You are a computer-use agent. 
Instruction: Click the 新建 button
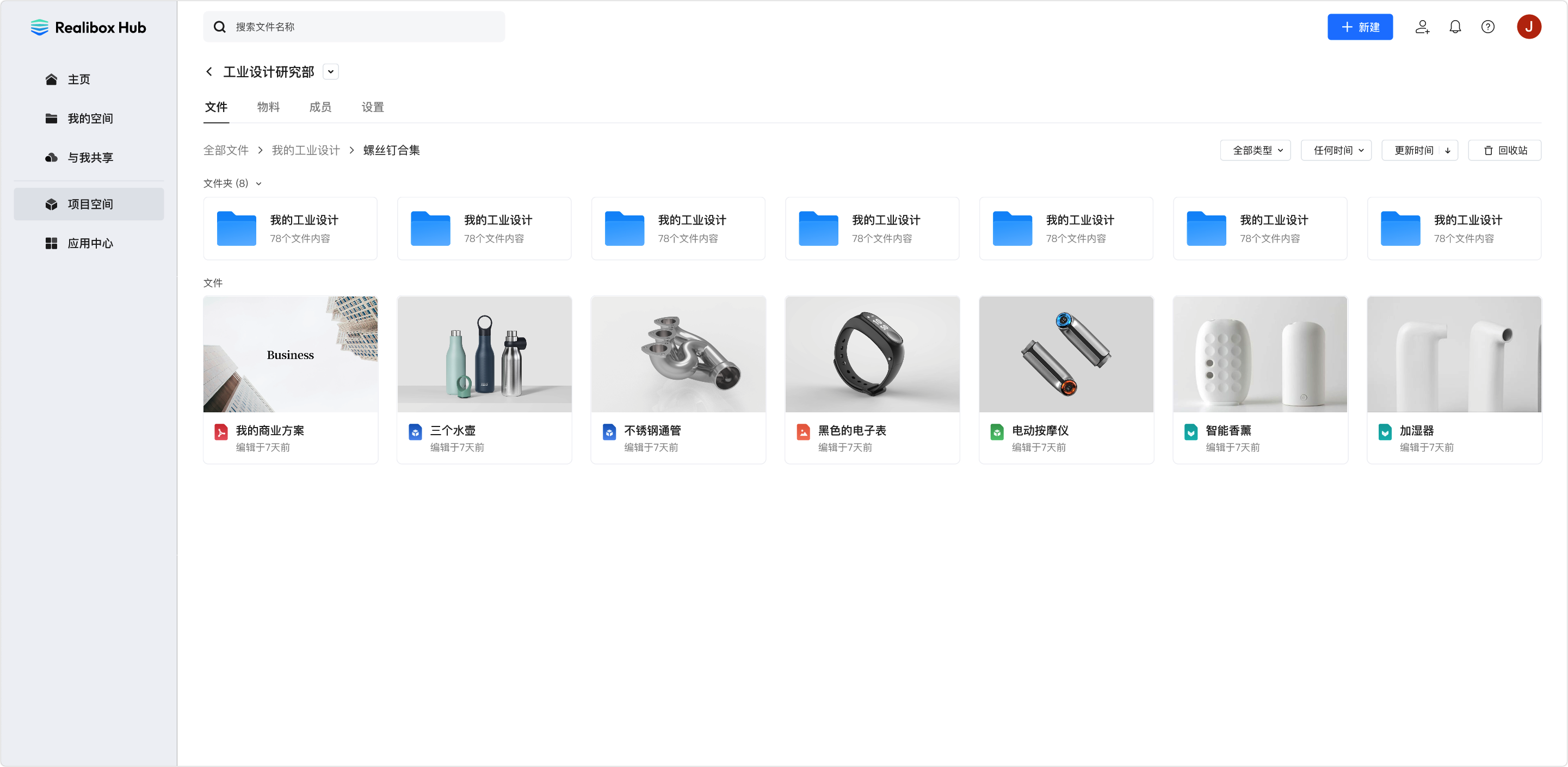click(1360, 27)
